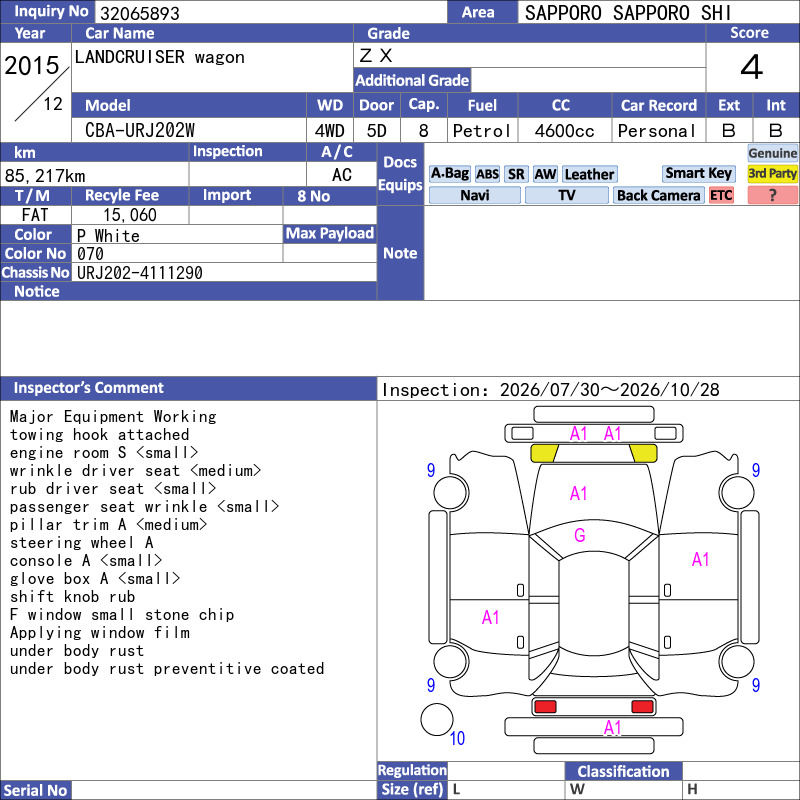Select the A1 mark on hood
The image size is (800, 800).
click(x=579, y=493)
